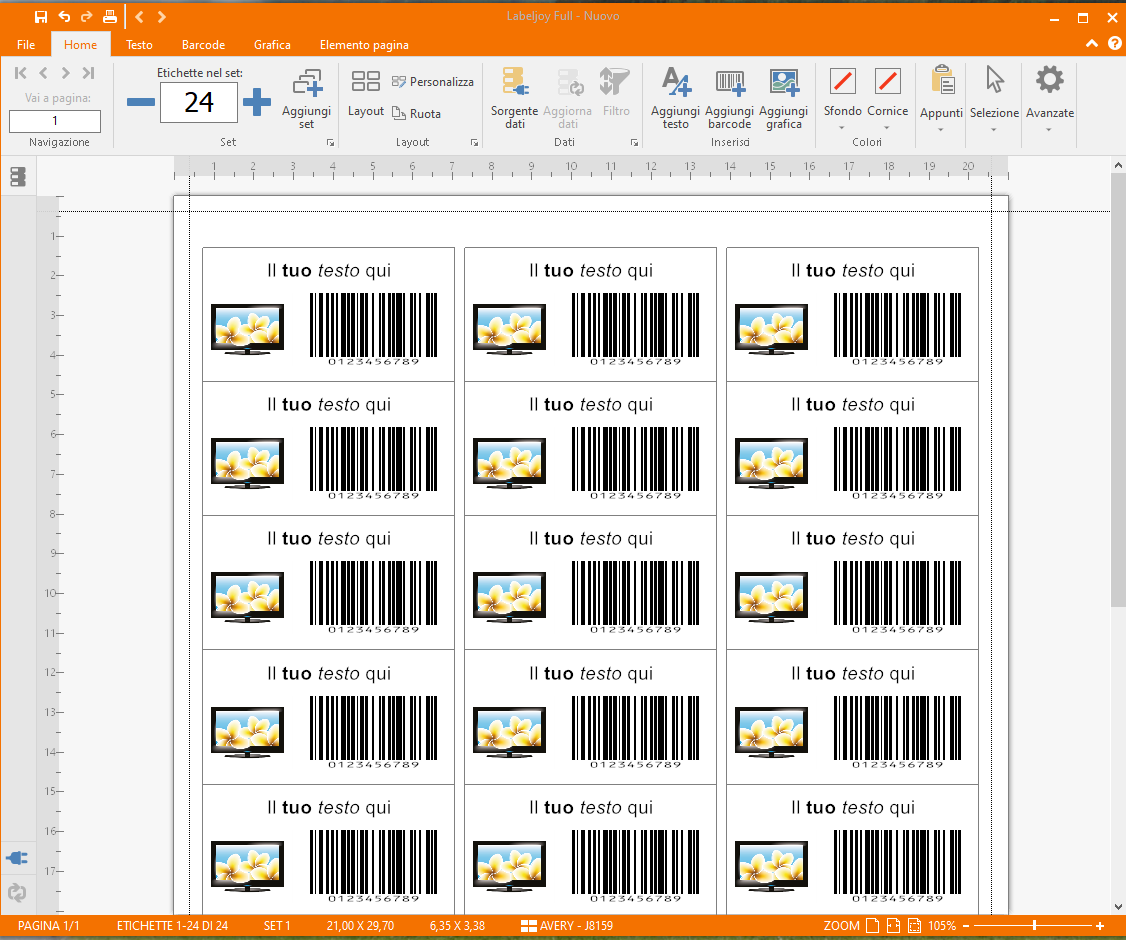The image size is (1126, 940).
Task: Click the Filtro funnel icon
Action: coord(615,82)
